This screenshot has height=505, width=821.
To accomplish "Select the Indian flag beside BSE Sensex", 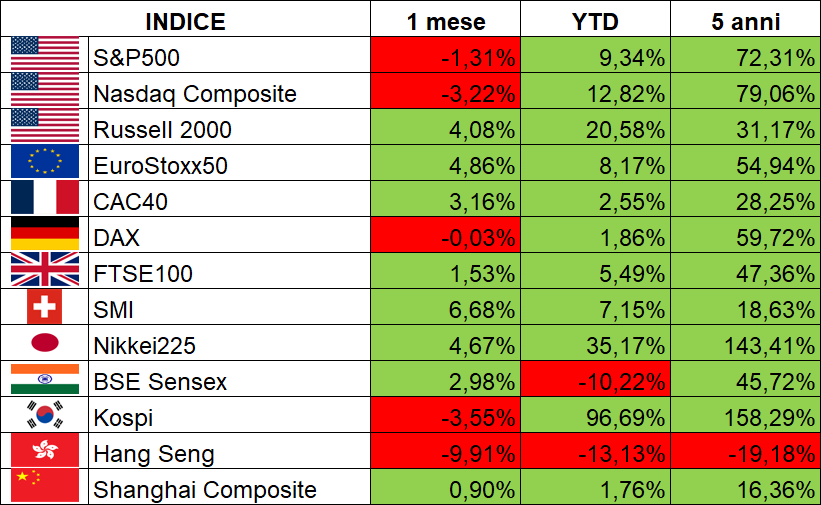I will point(45,379).
